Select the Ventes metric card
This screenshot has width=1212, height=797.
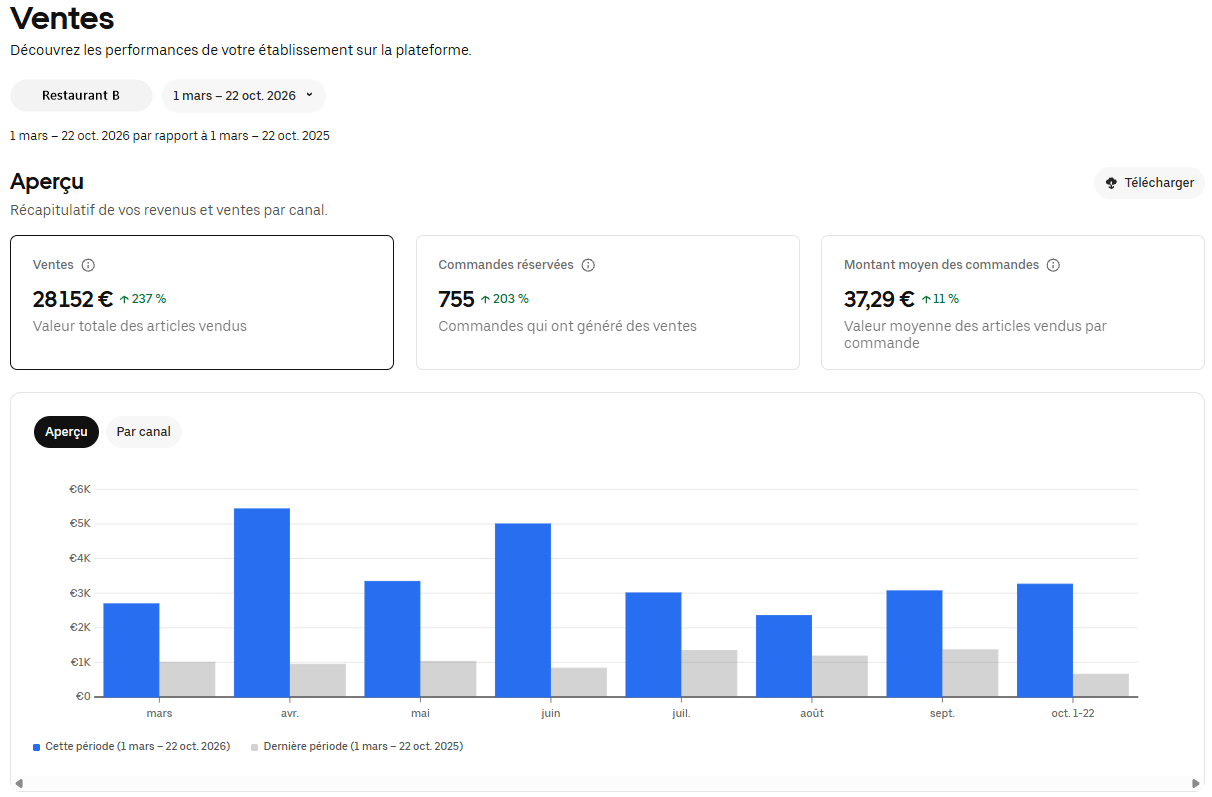tap(202, 303)
